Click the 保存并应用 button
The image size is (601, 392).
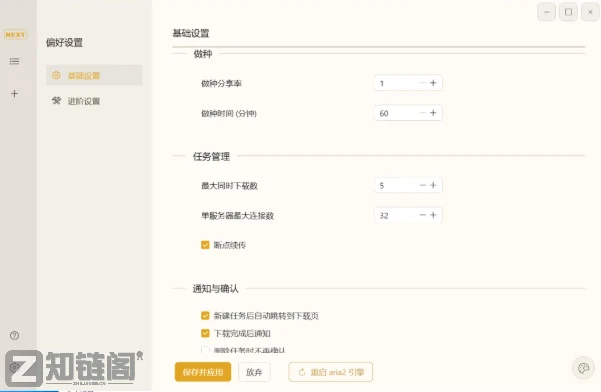[203, 372]
